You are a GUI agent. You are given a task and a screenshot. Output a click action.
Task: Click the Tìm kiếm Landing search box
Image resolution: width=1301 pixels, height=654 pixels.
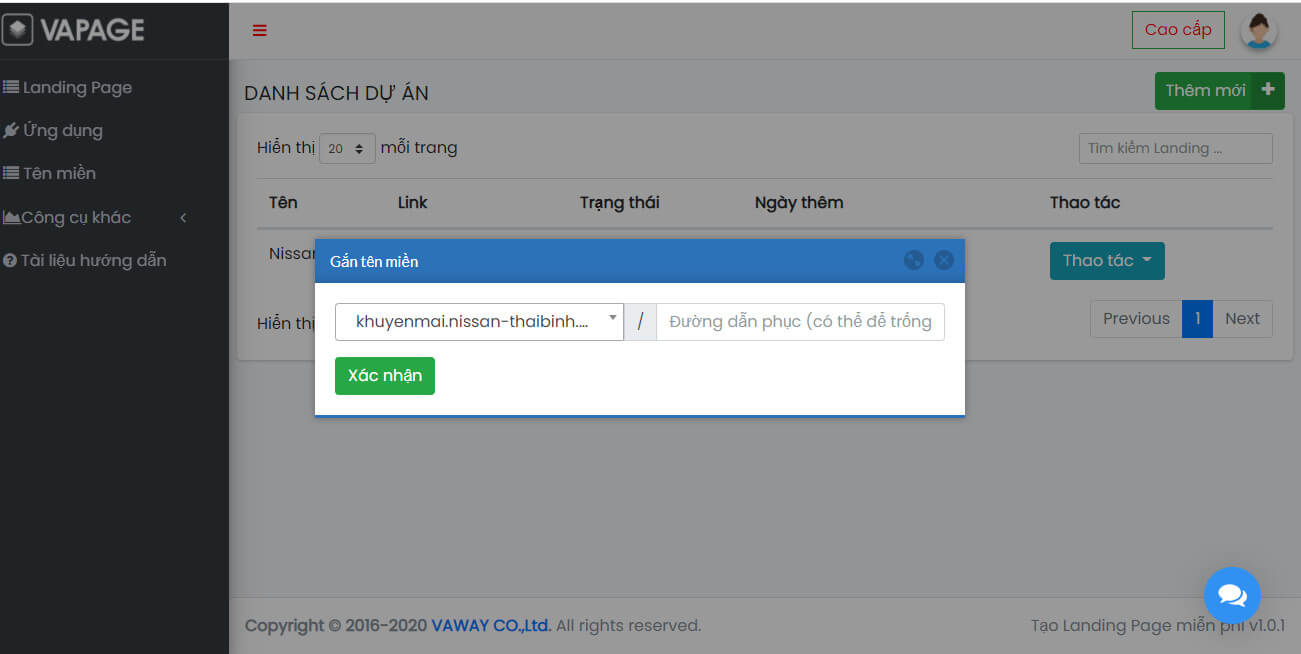[x=1175, y=148]
